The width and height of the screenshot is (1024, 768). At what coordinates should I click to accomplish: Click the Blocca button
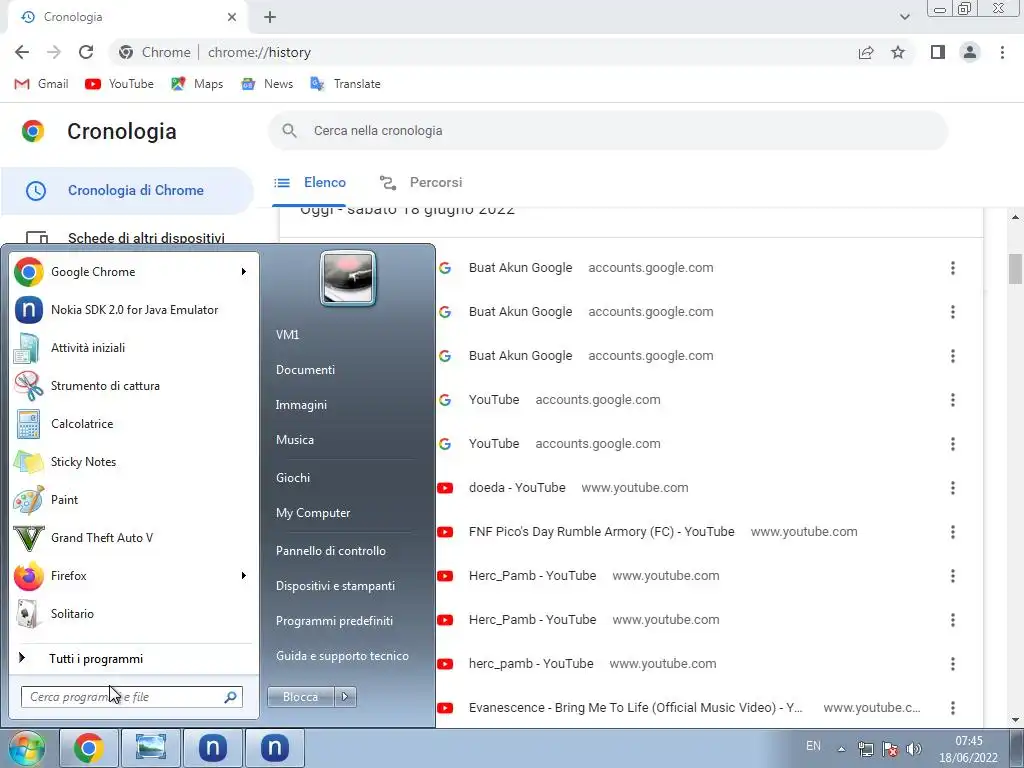[x=300, y=697]
